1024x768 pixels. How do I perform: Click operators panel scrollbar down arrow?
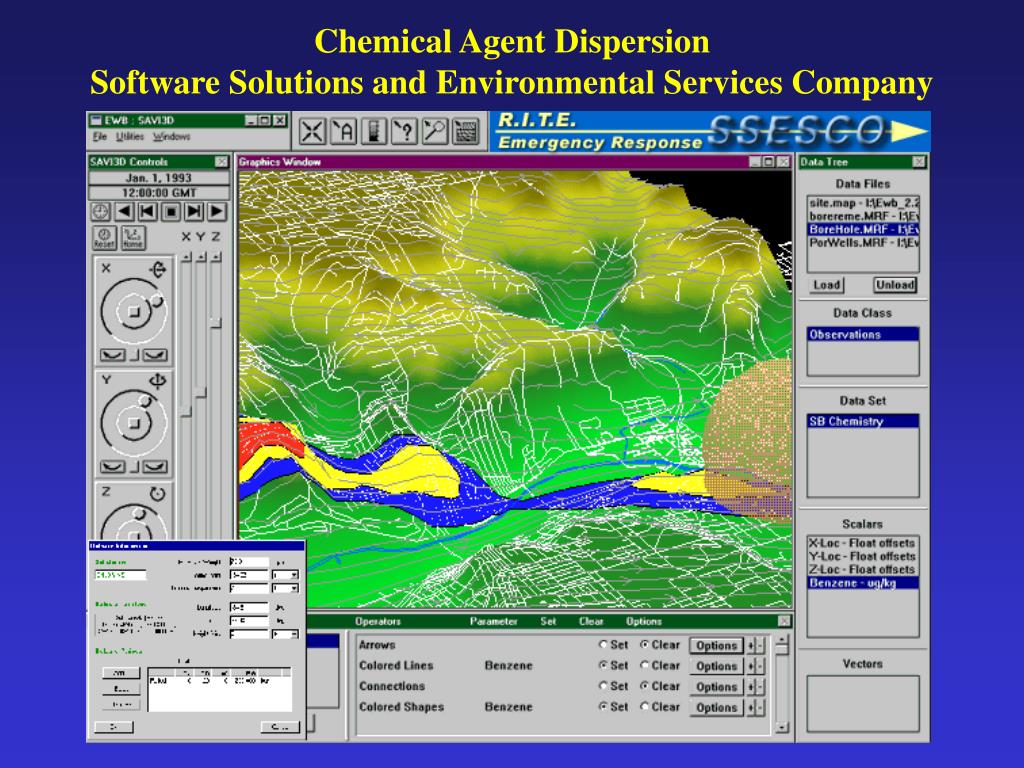click(782, 727)
